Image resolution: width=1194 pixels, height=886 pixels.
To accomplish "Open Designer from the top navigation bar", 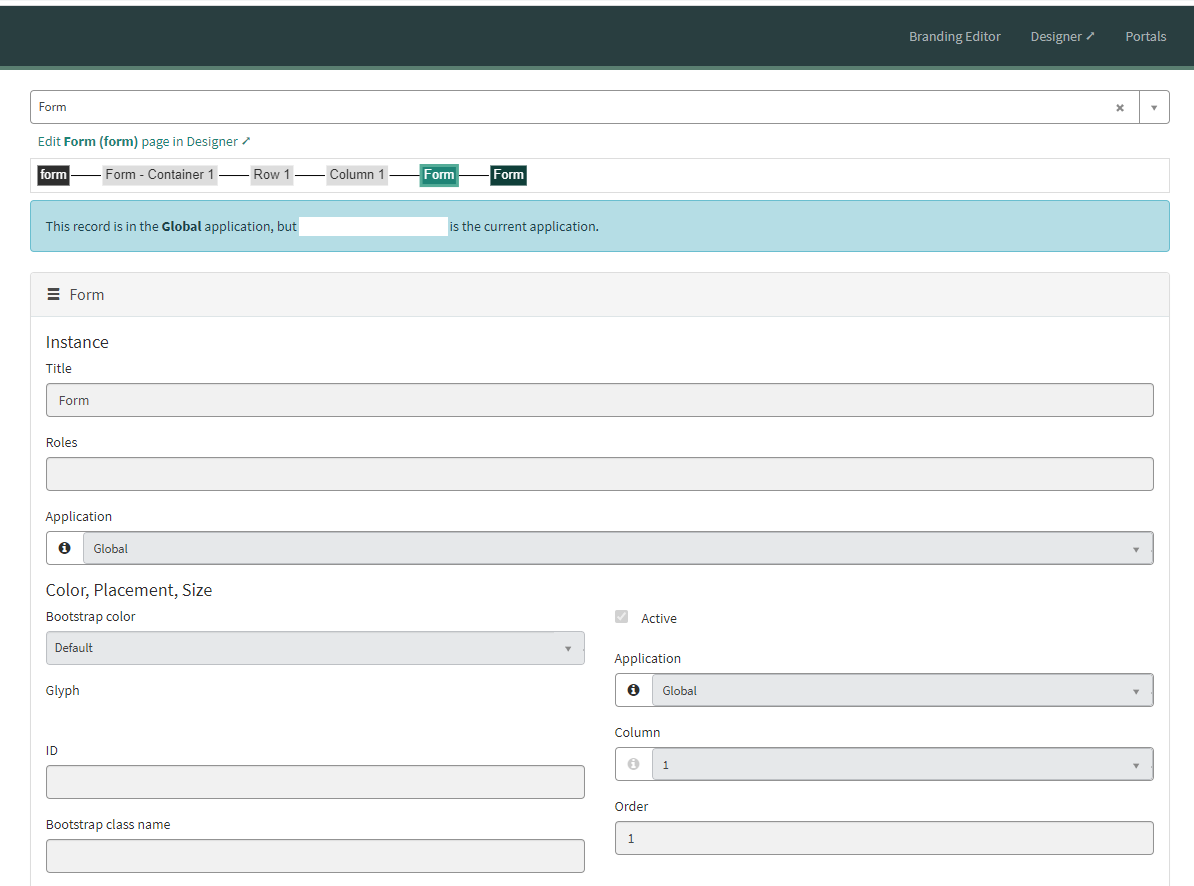I will tap(1062, 36).
